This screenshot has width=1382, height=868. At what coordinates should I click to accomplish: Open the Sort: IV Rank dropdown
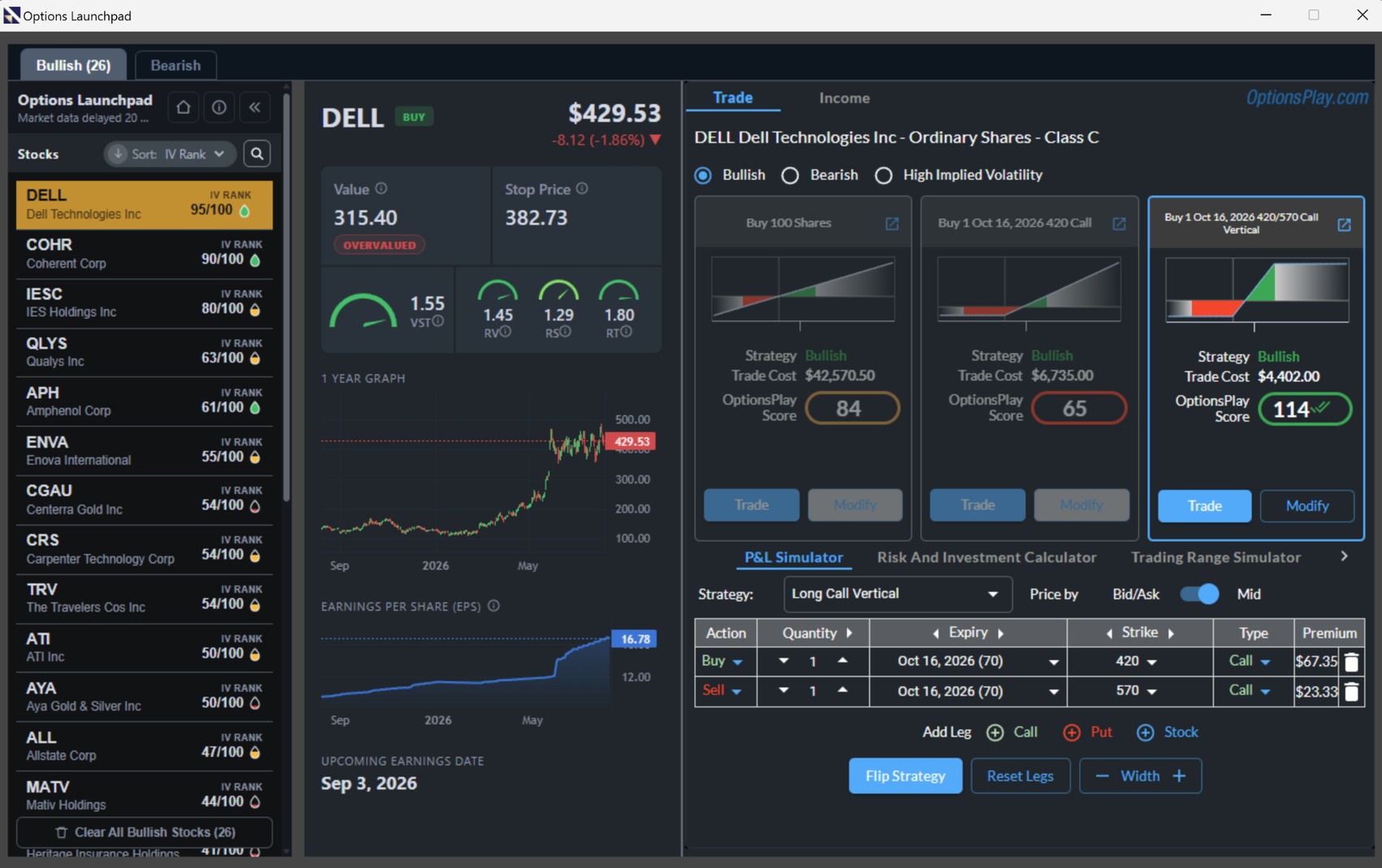(x=170, y=154)
